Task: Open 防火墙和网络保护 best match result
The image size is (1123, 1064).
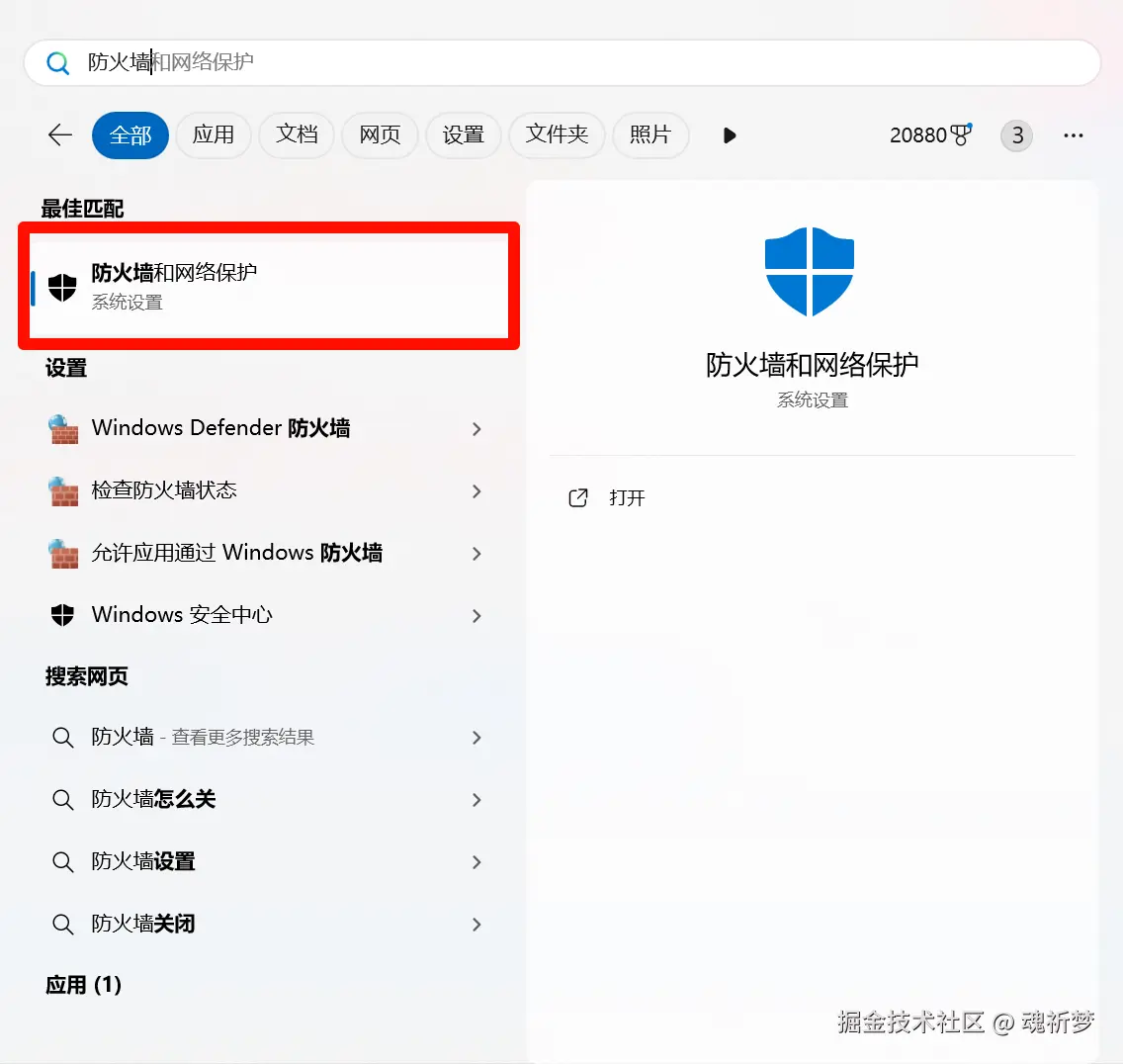Action: 269,287
